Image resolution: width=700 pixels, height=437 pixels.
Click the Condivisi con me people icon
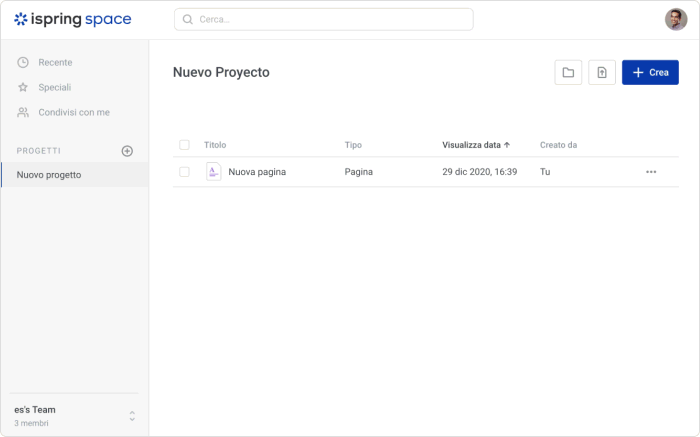coord(23,112)
